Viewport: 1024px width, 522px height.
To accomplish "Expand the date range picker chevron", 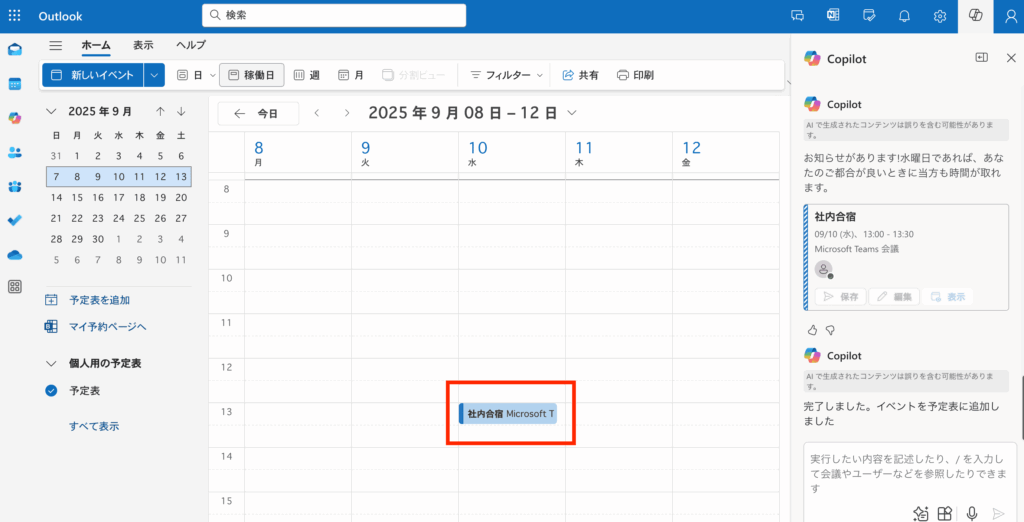I will pos(571,113).
